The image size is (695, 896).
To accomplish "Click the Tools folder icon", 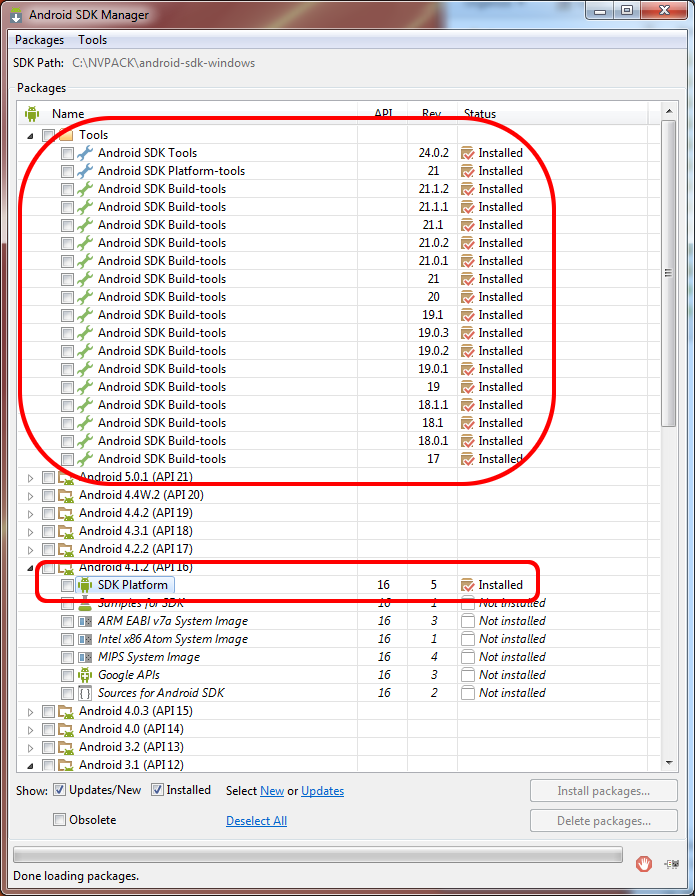I will [x=66, y=135].
